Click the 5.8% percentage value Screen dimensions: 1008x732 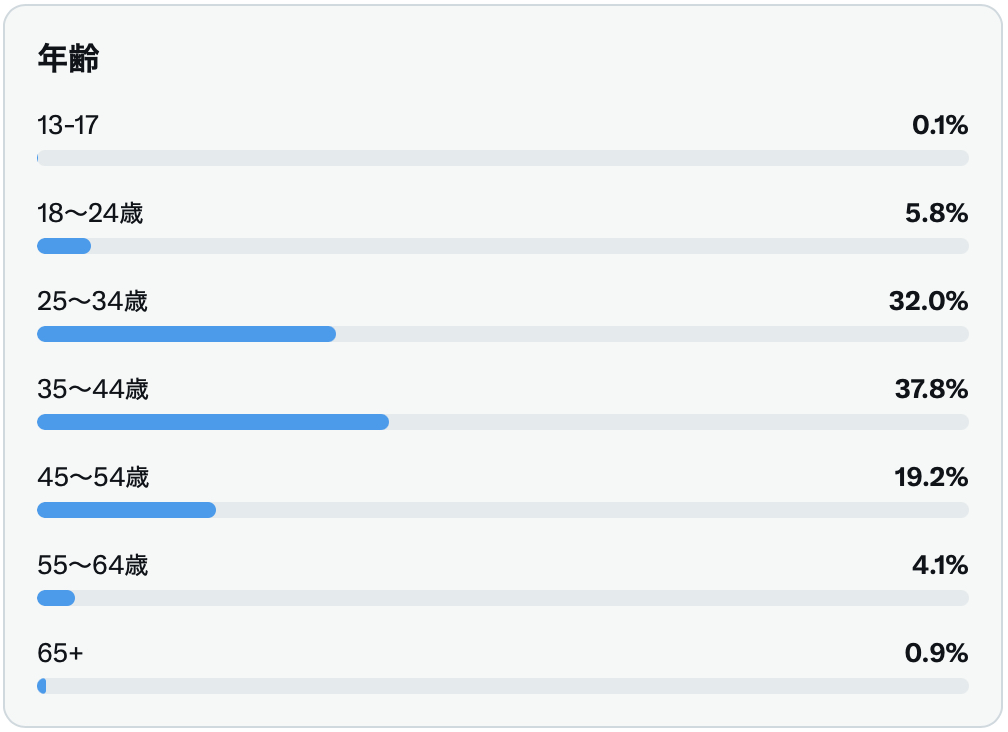[937, 213]
